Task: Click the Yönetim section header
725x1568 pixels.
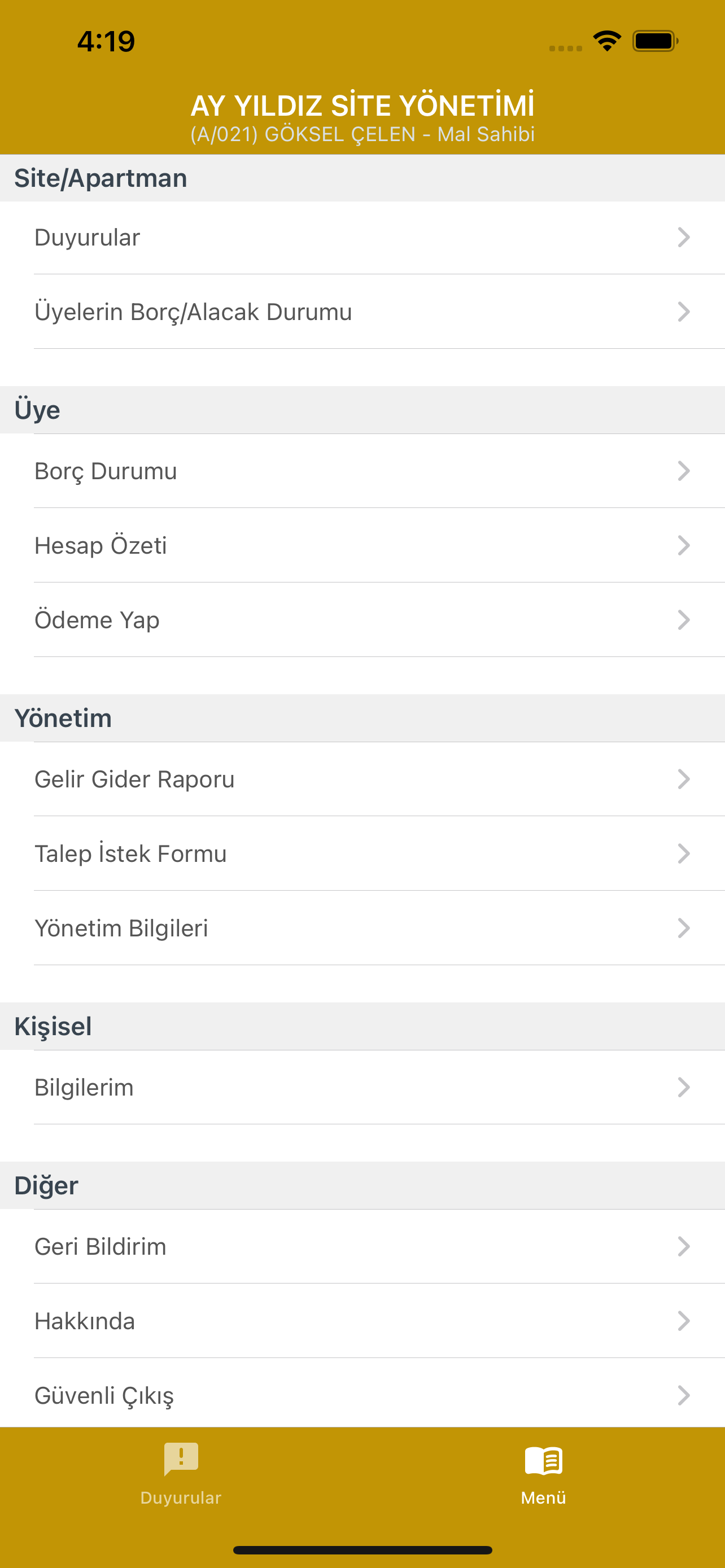Action: (362, 719)
